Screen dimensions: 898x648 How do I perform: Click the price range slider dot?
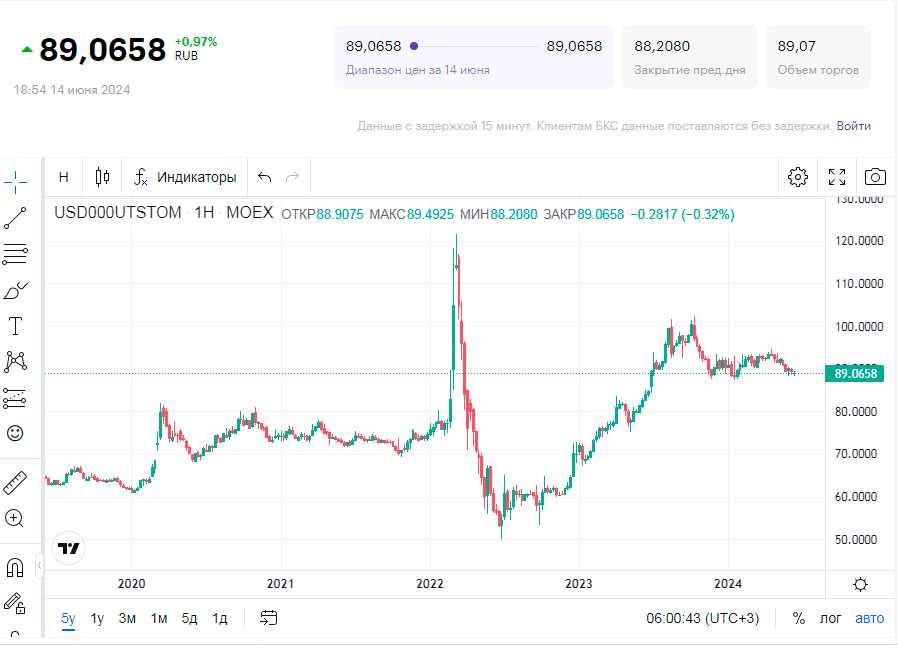414,46
